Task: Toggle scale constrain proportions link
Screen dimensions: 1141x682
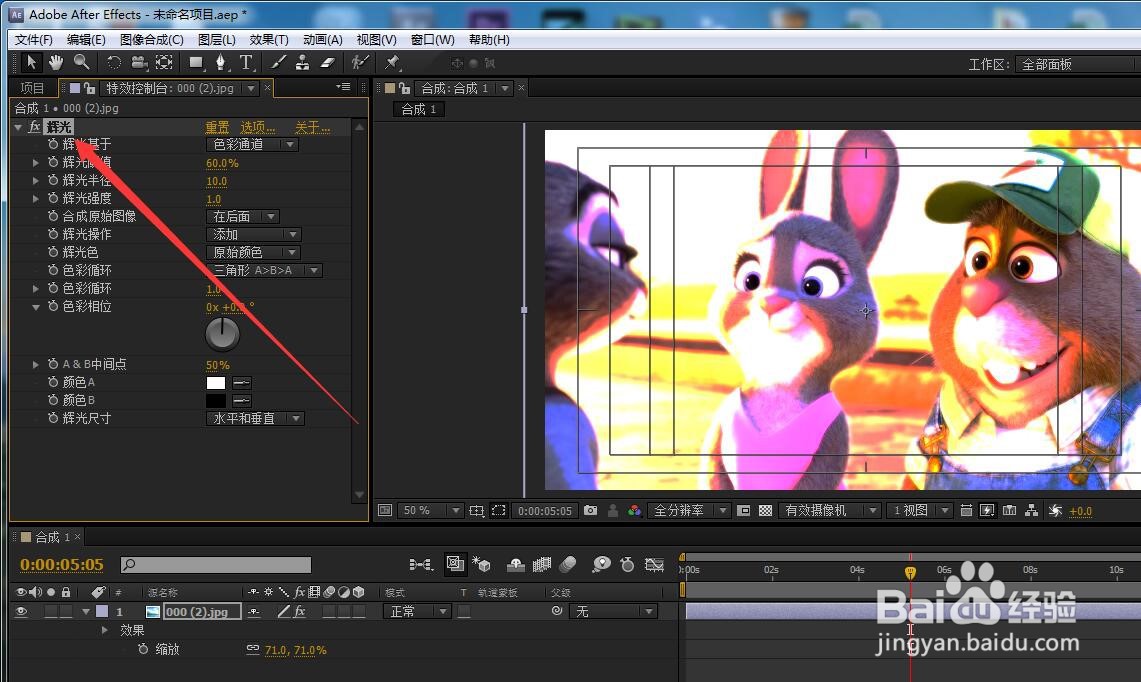Action: tap(253, 649)
